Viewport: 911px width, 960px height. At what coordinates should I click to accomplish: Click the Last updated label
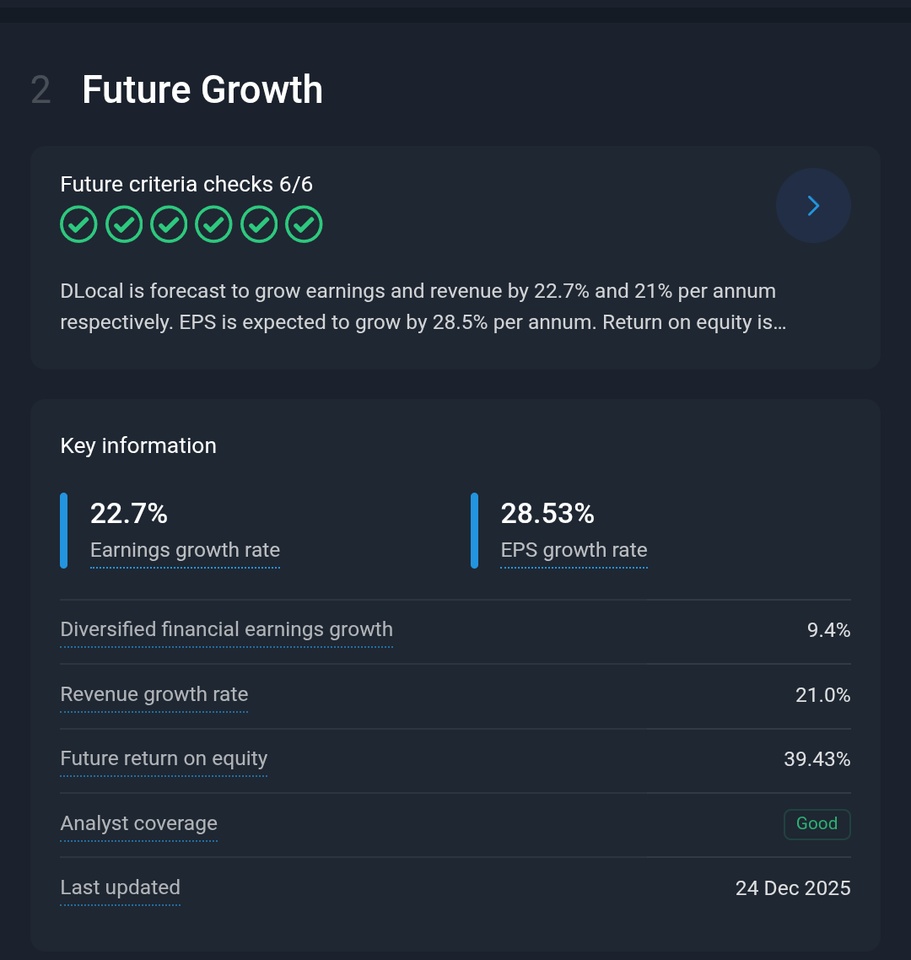(x=120, y=888)
